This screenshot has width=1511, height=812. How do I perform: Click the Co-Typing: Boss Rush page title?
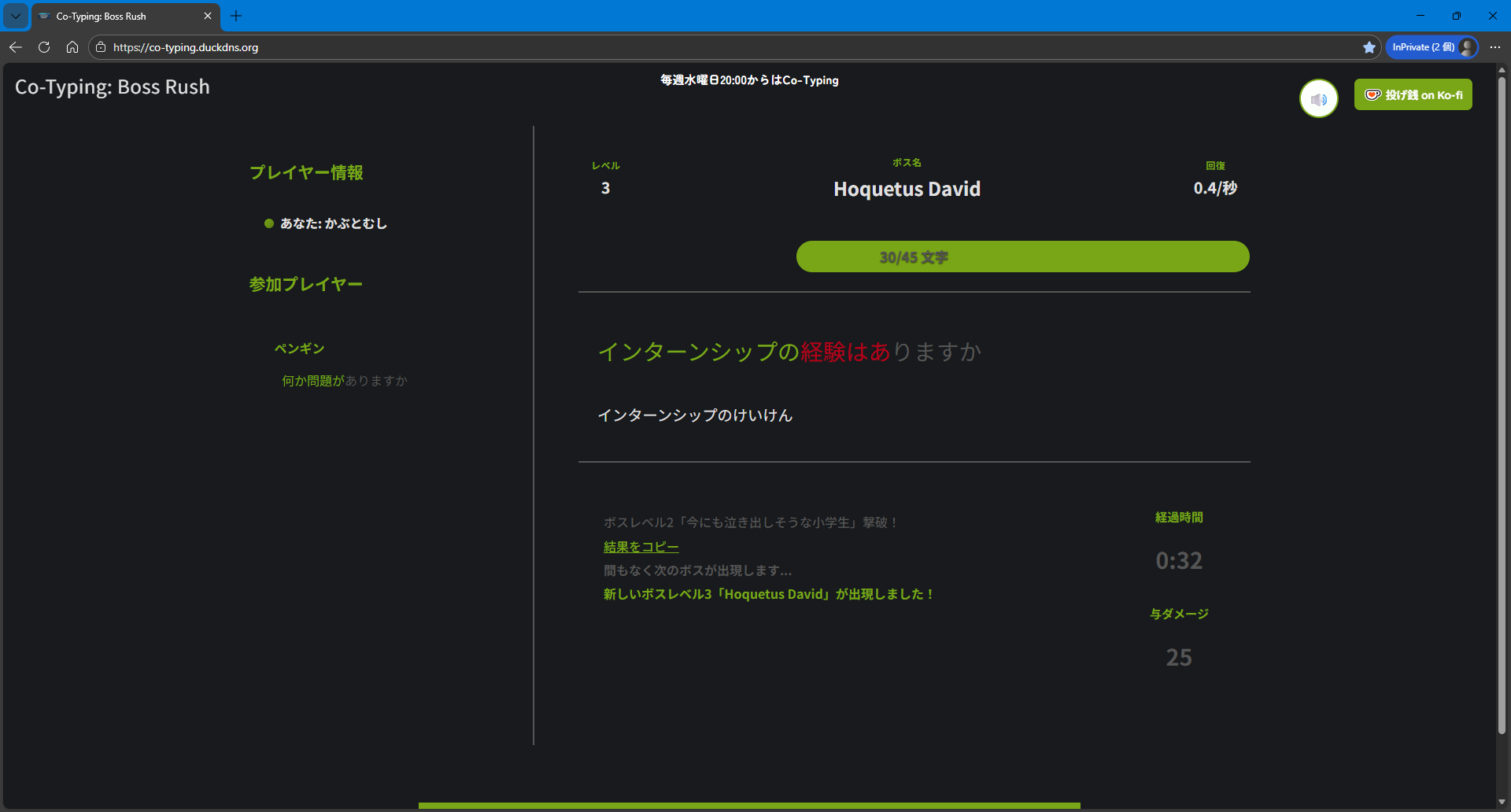(x=113, y=87)
